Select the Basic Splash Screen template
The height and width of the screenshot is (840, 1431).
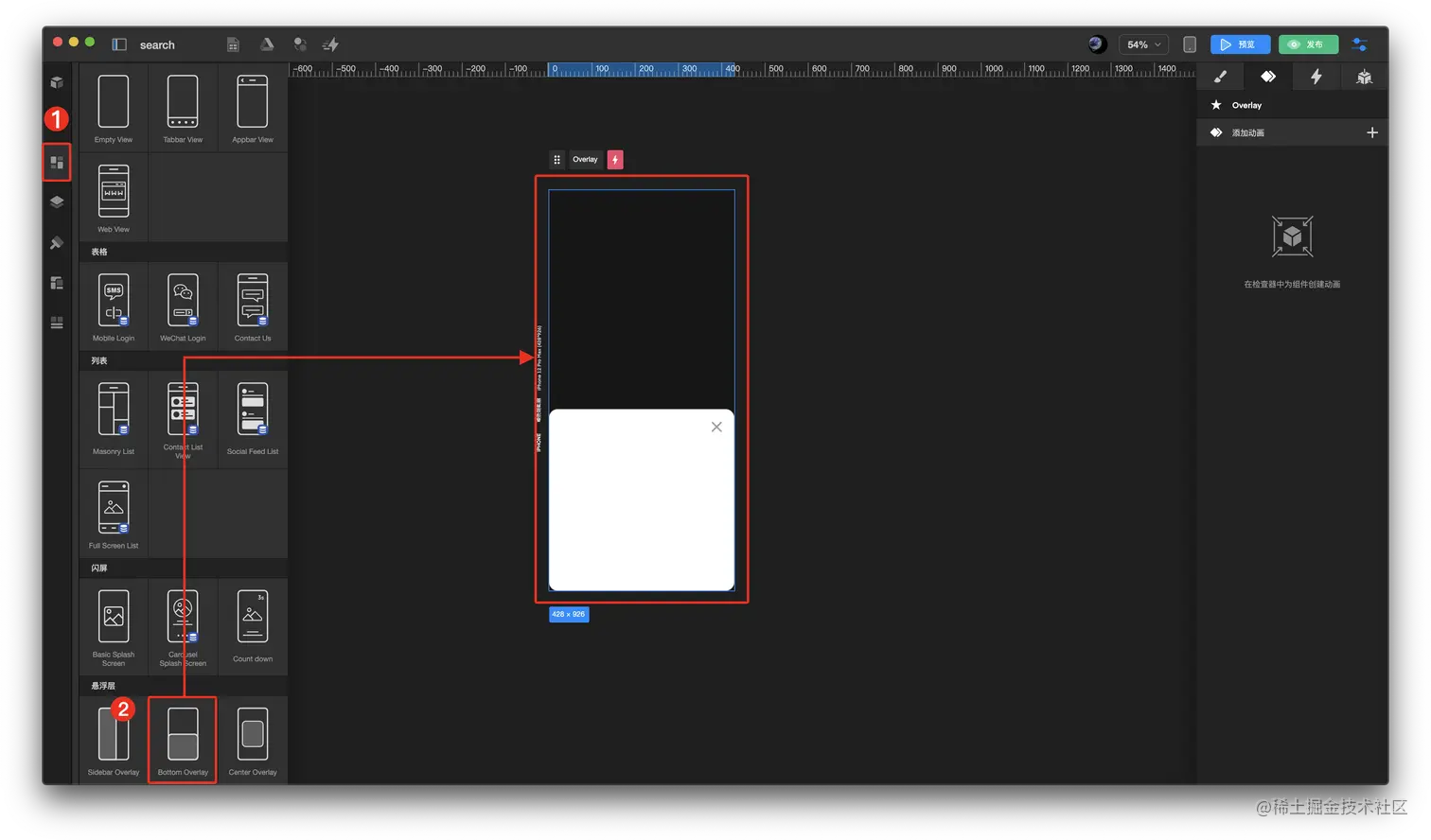(x=114, y=625)
